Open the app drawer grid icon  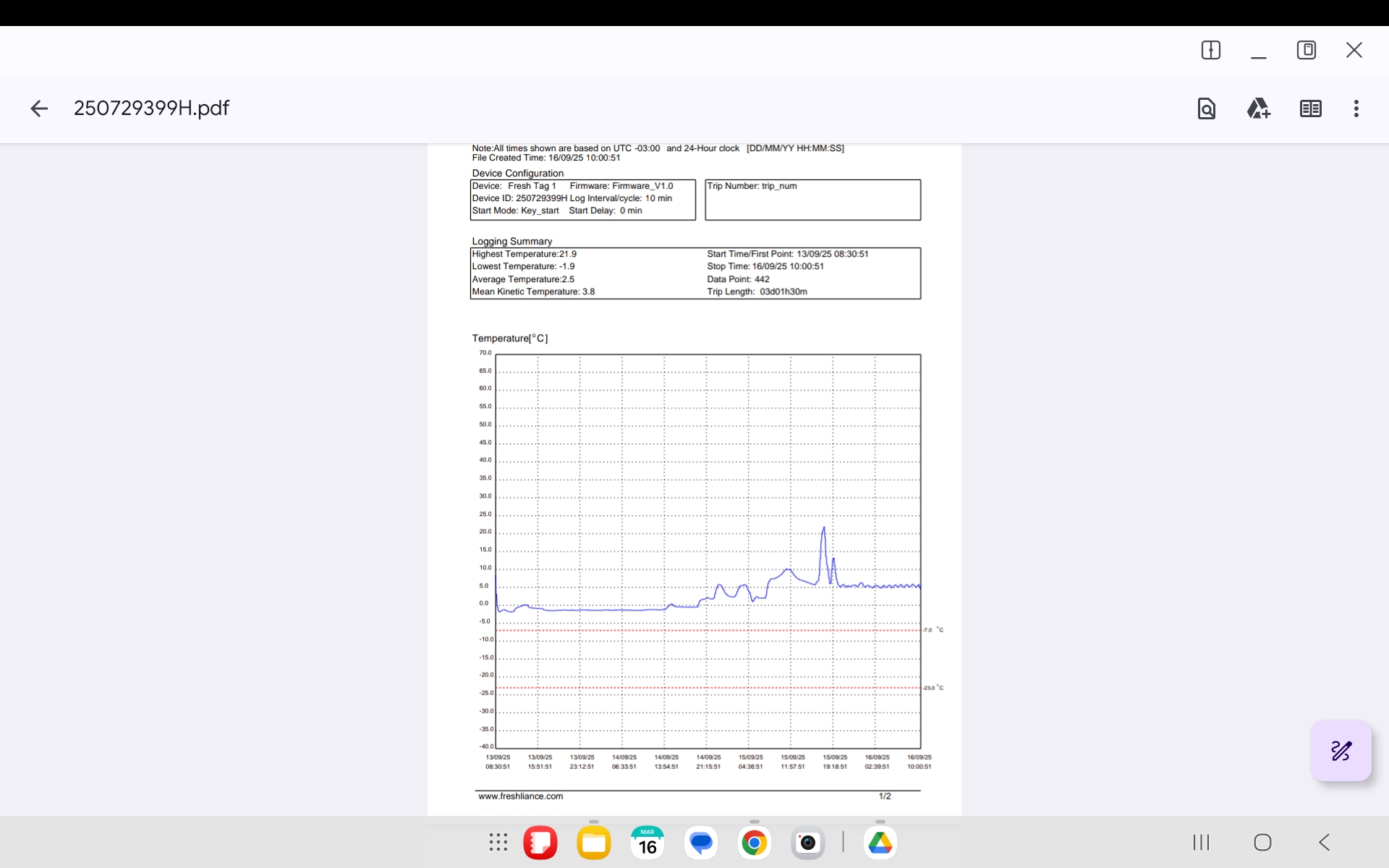[498, 842]
